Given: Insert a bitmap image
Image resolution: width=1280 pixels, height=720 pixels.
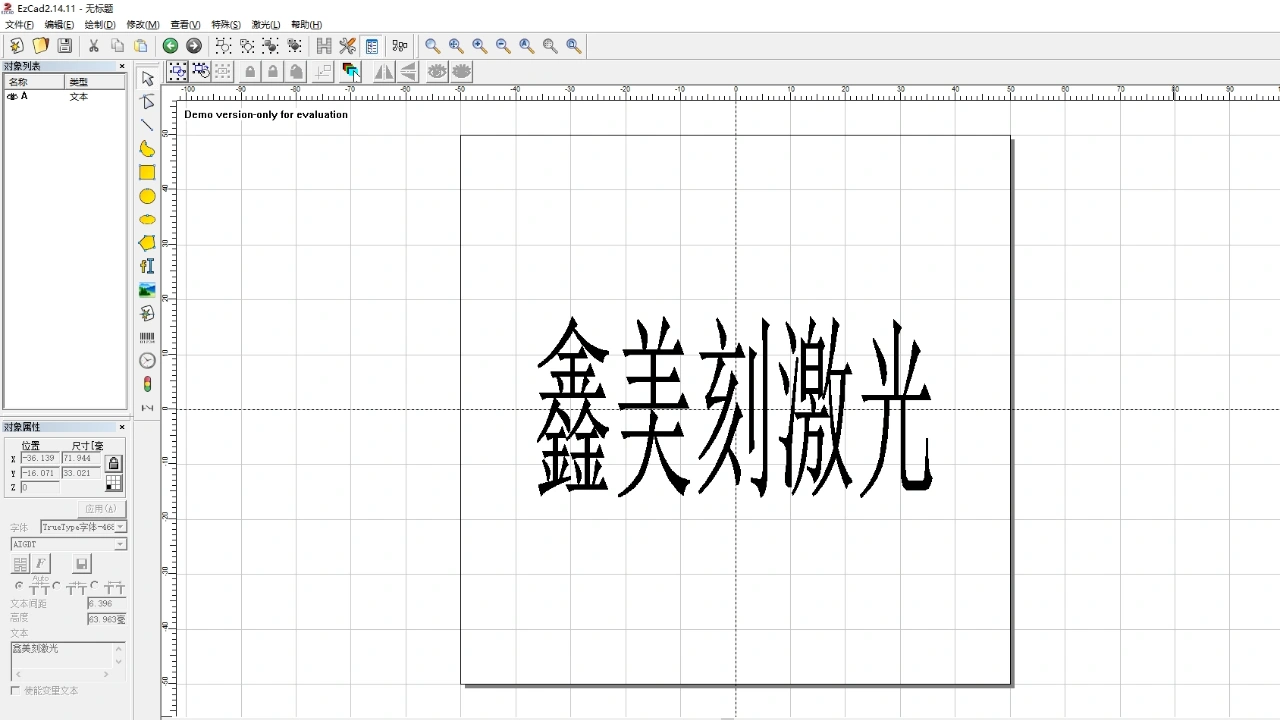Looking at the screenshot, I should coord(147,290).
